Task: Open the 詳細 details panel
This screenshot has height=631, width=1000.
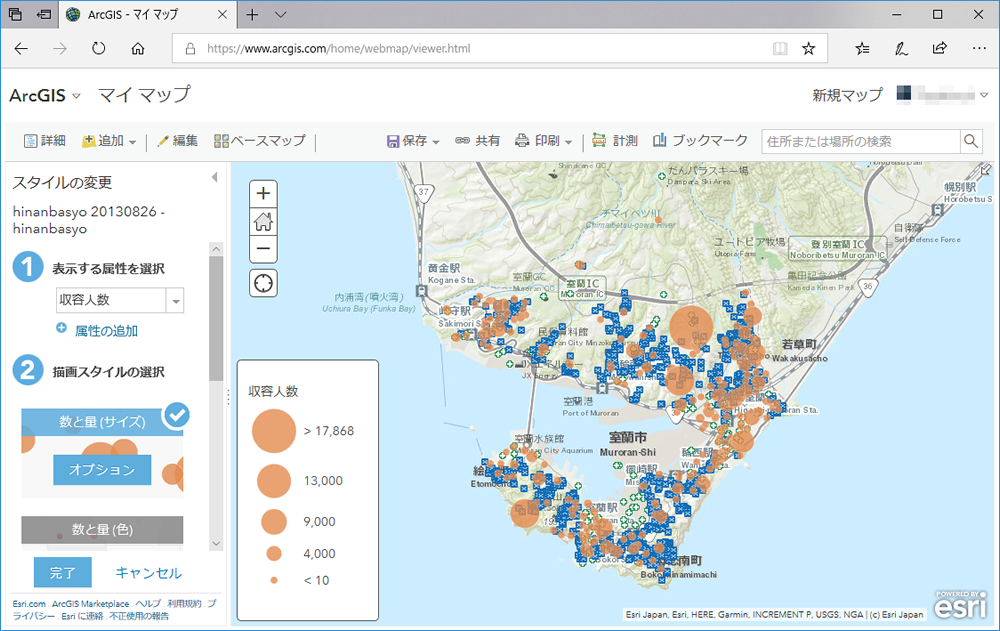Action: point(45,141)
